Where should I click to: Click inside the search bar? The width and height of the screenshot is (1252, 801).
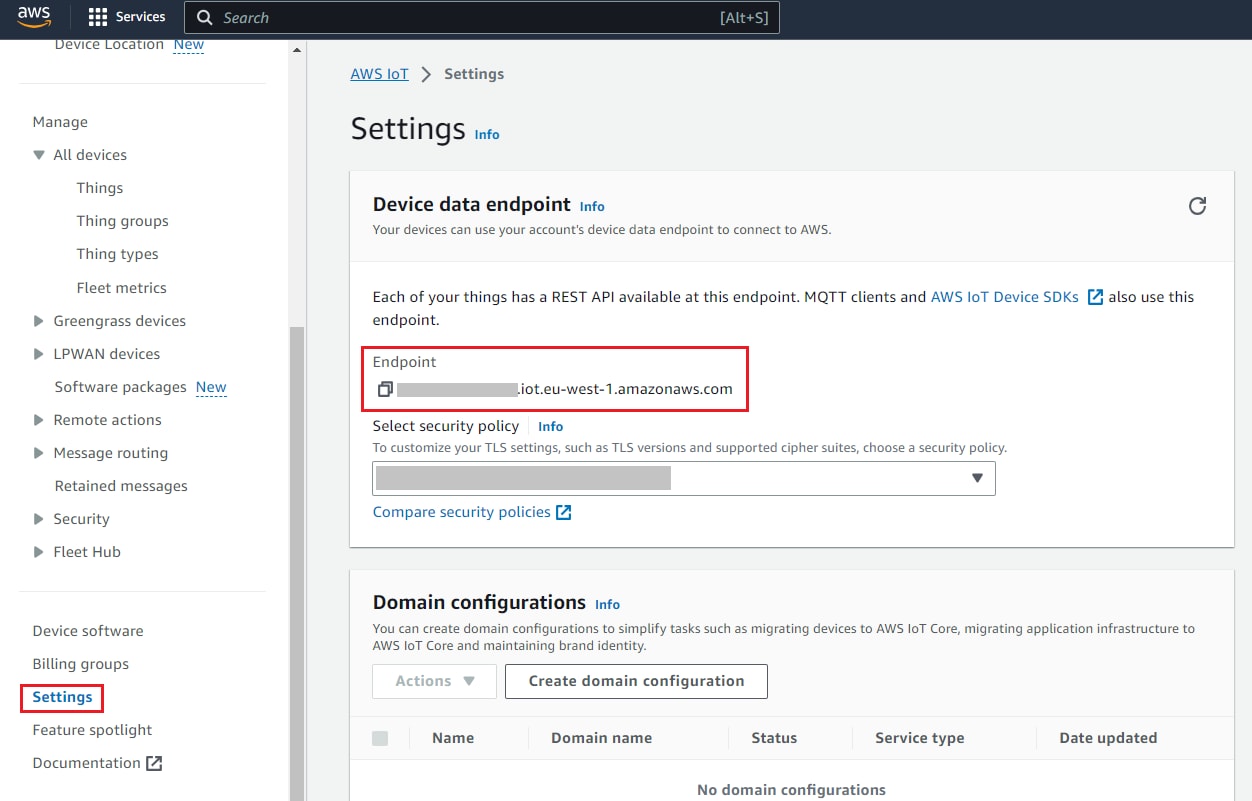pyautogui.click(x=480, y=17)
